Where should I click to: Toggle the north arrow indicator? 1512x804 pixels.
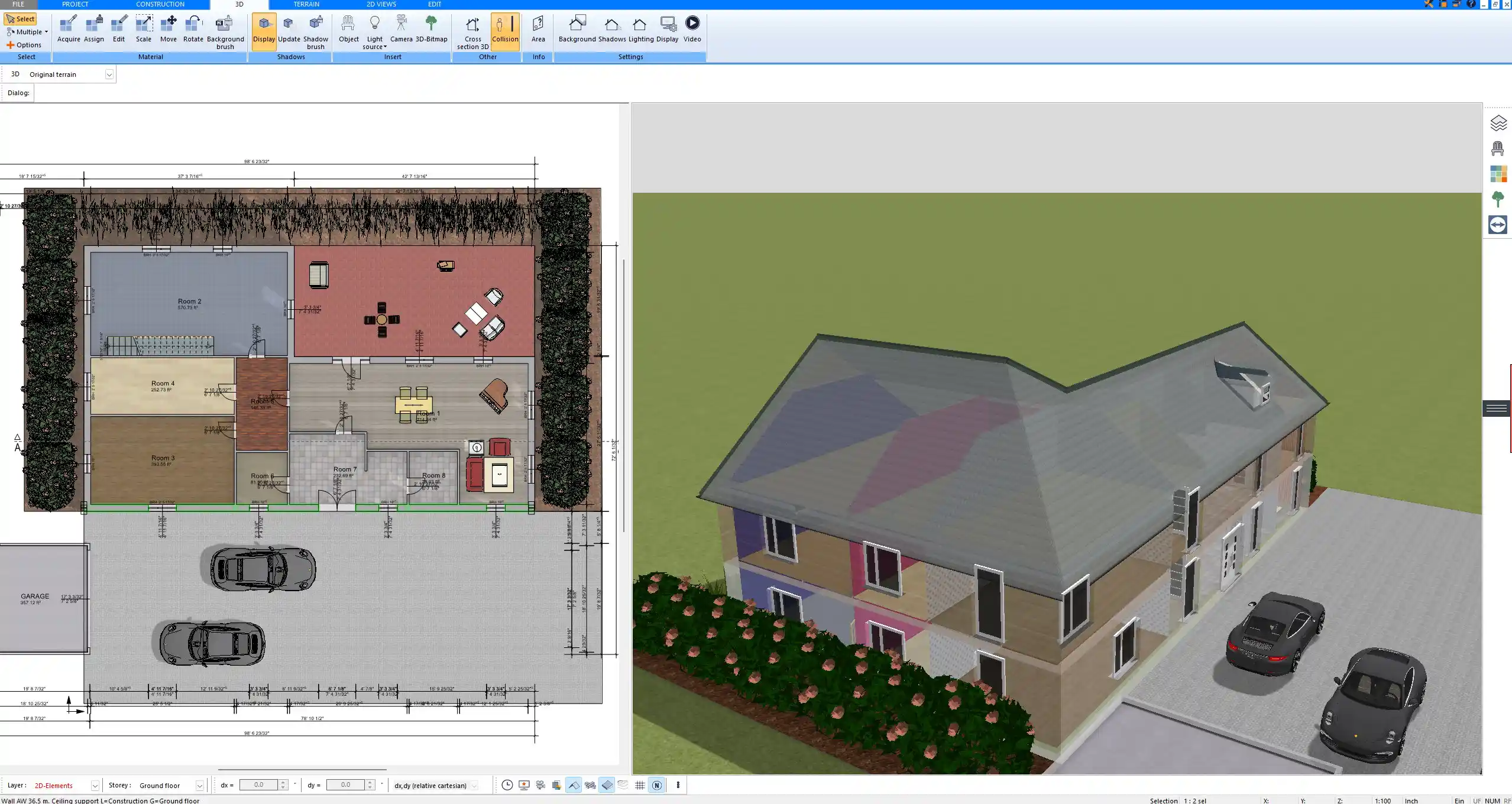[x=656, y=785]
